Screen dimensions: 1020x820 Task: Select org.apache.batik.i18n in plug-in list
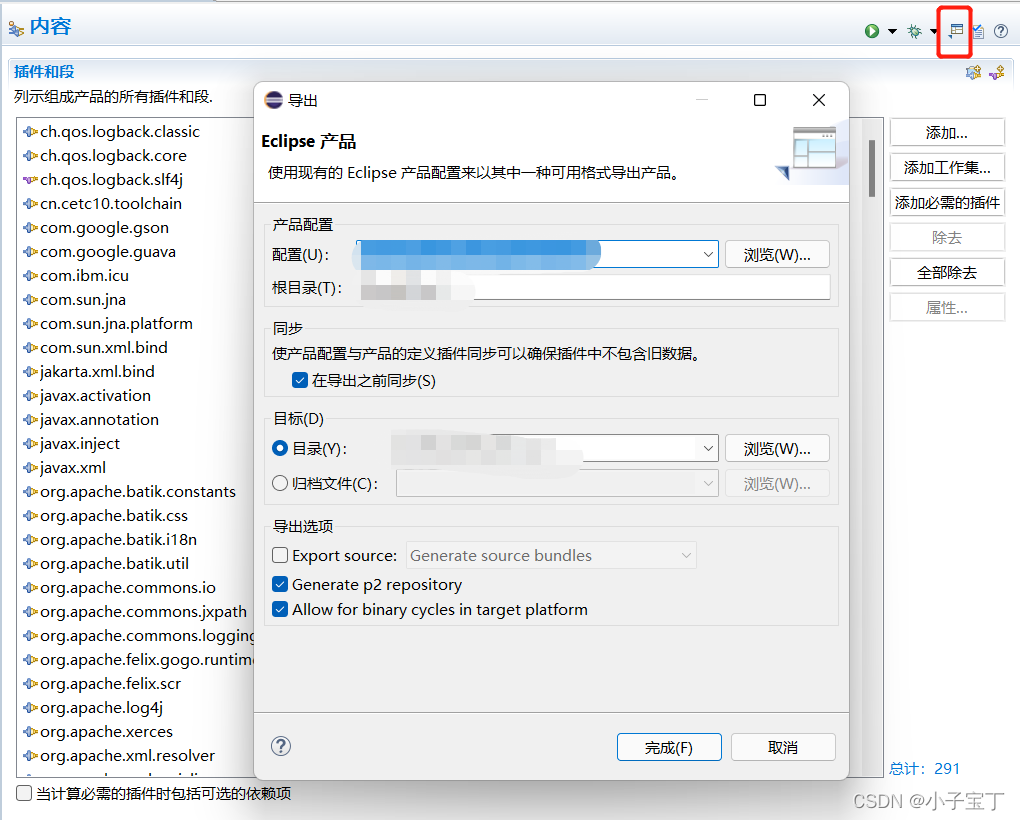click(118, 540)
